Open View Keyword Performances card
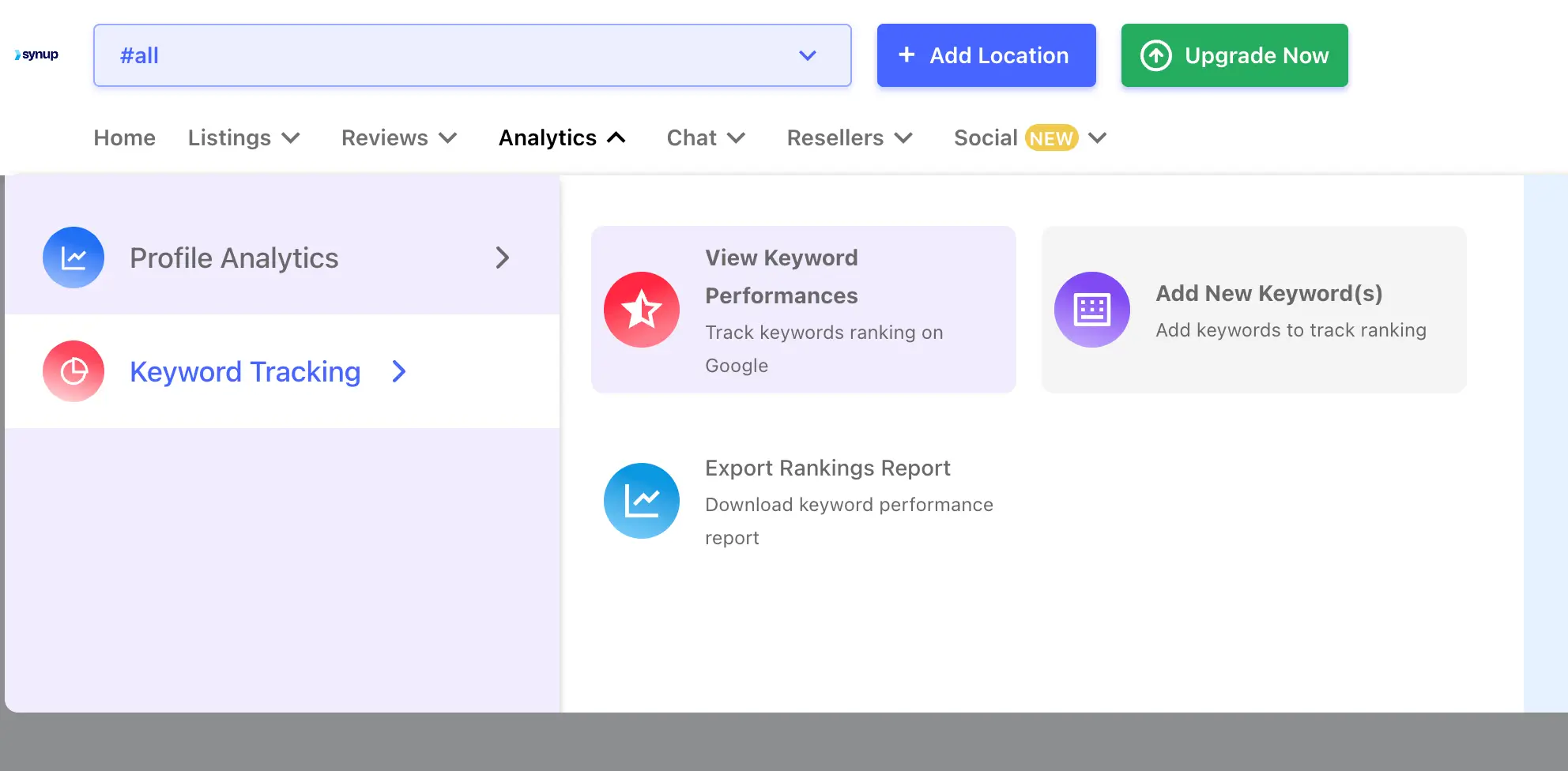The width and height of the screenshot is (1568, 771). tap(804, 310)
